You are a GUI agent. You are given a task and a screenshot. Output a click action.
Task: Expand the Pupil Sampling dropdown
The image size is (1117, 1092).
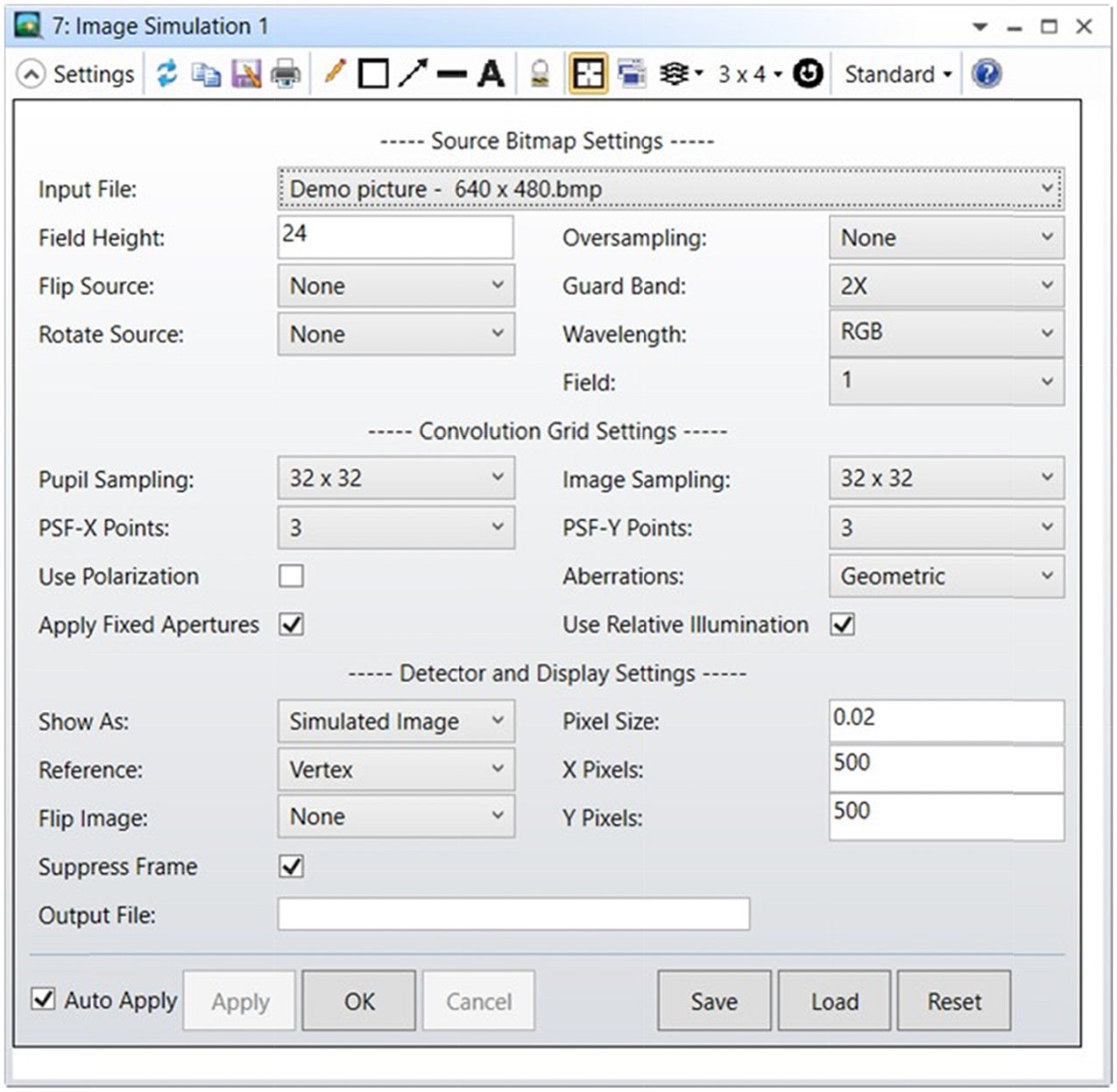pyautogui.click(x=396, y=478)
